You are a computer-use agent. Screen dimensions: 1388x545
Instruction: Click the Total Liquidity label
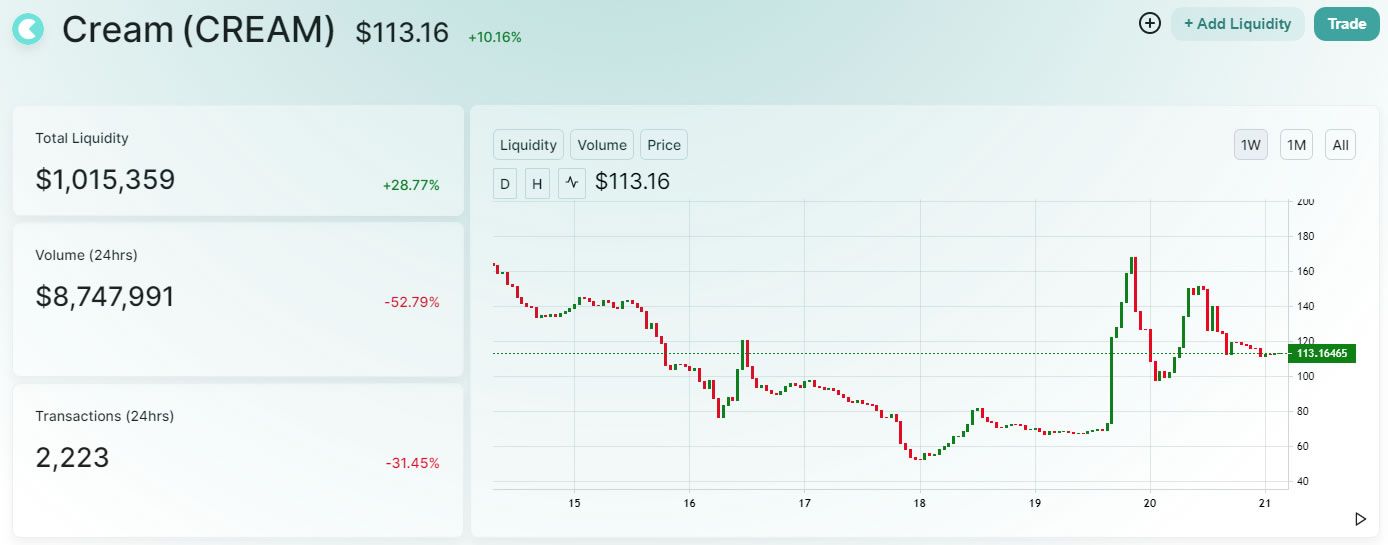click(x=82, y=138)
